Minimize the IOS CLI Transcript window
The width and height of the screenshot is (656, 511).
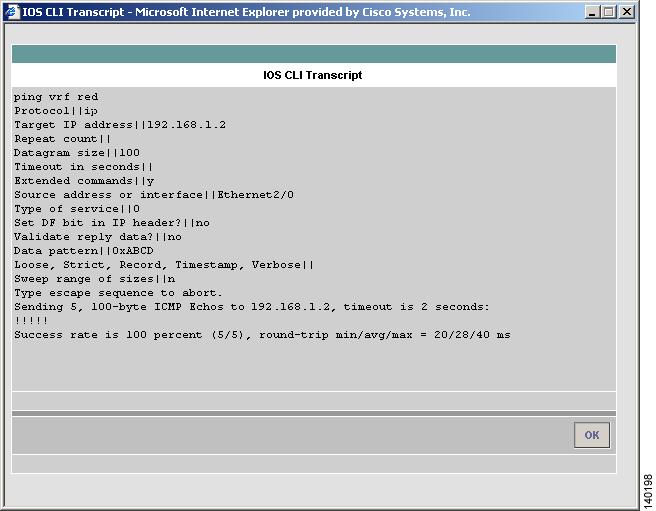592,12
